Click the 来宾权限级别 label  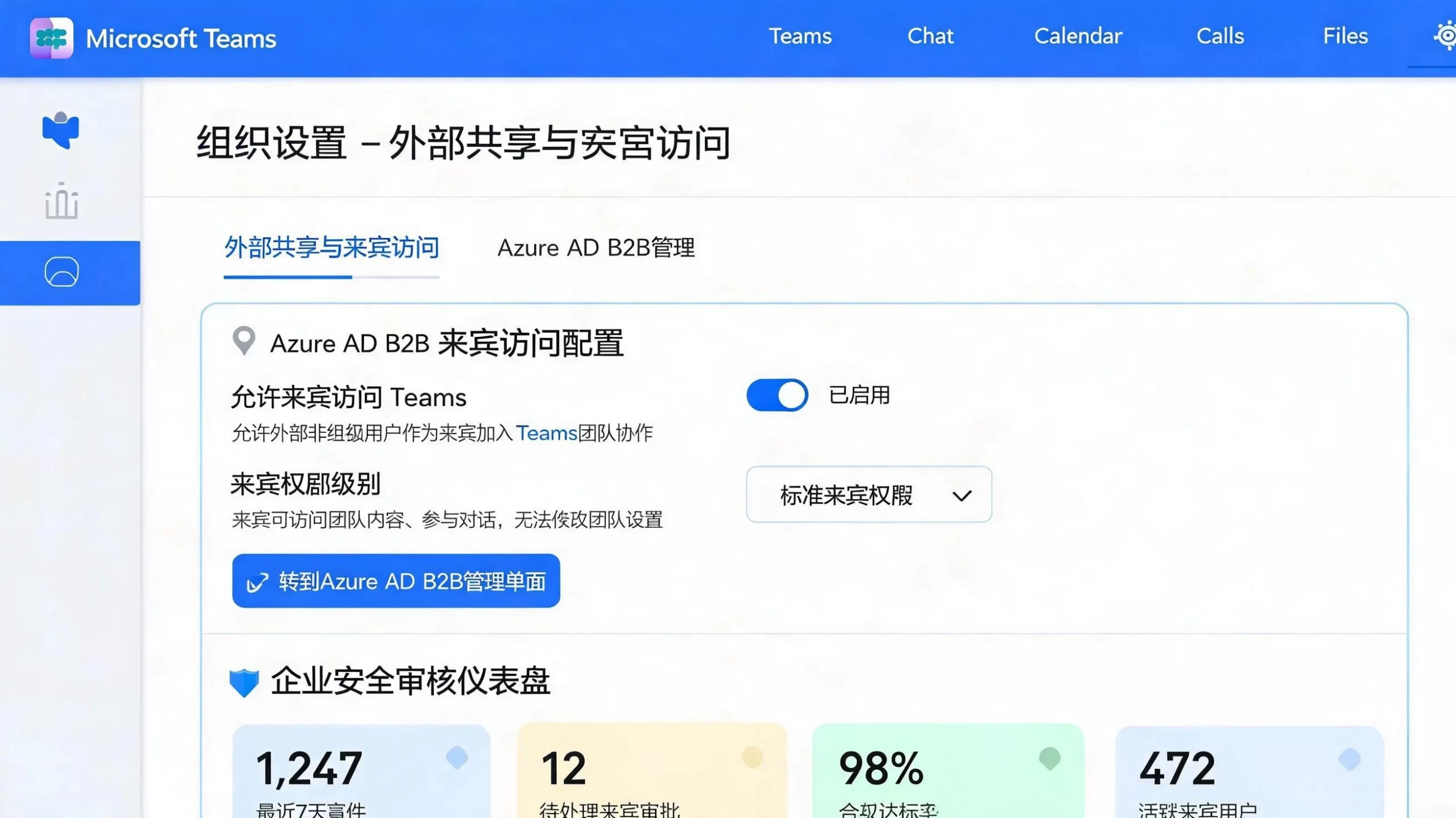(305, 485)
